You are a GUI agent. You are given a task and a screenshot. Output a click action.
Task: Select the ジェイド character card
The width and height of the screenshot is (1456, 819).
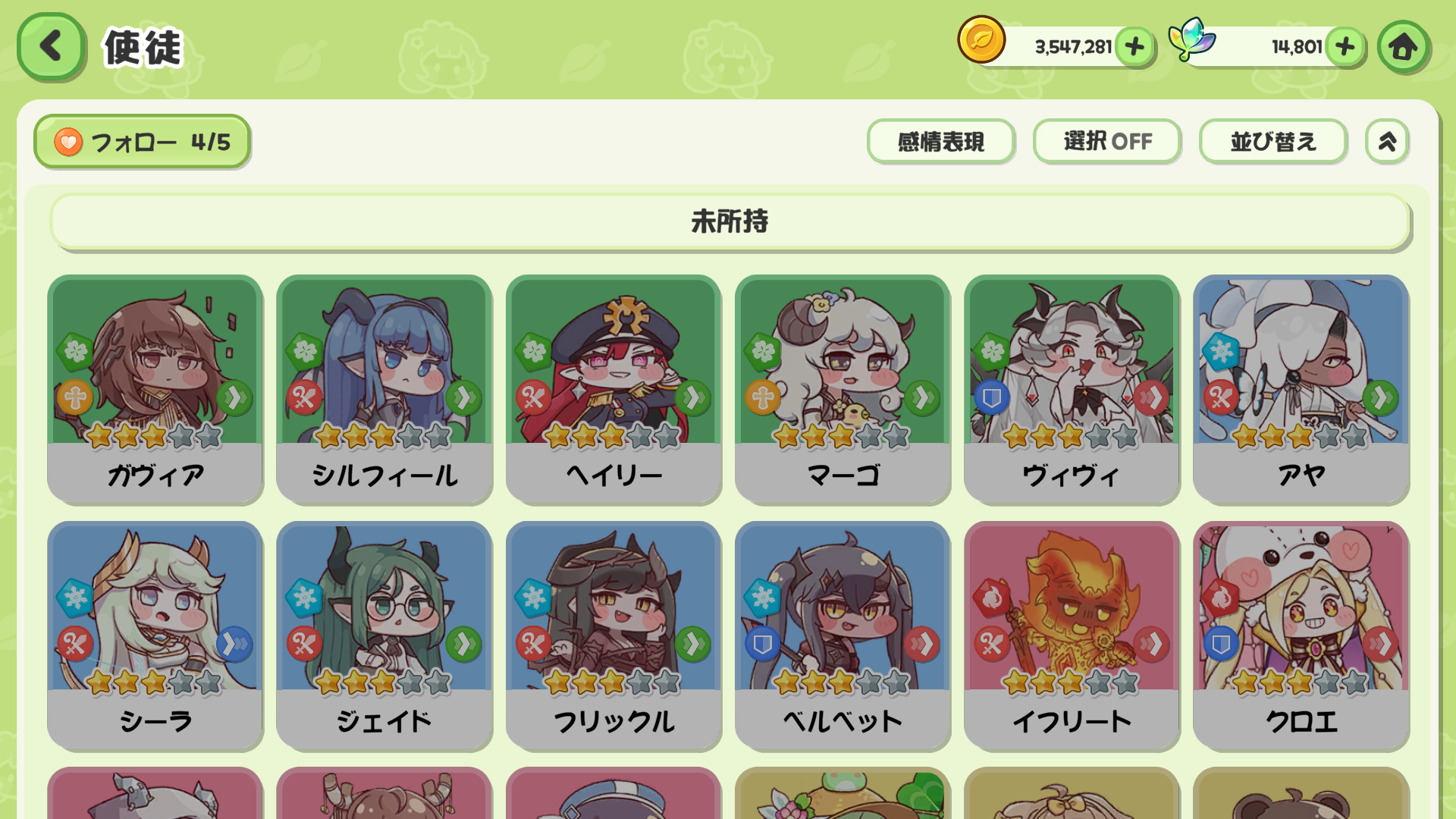pyautogui.click(x=384, y=635)
